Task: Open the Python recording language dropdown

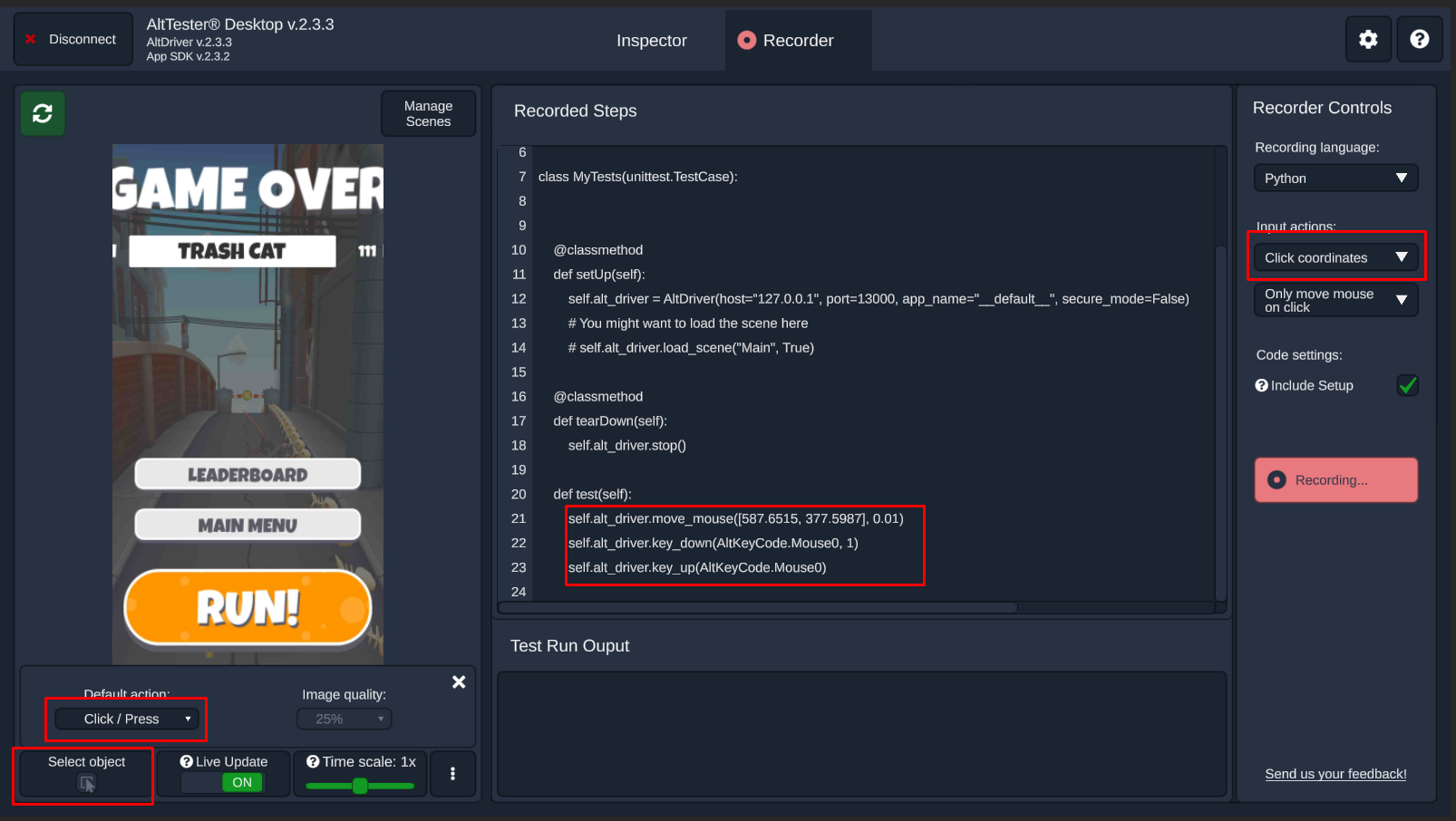Action: tap(1335, 179)
